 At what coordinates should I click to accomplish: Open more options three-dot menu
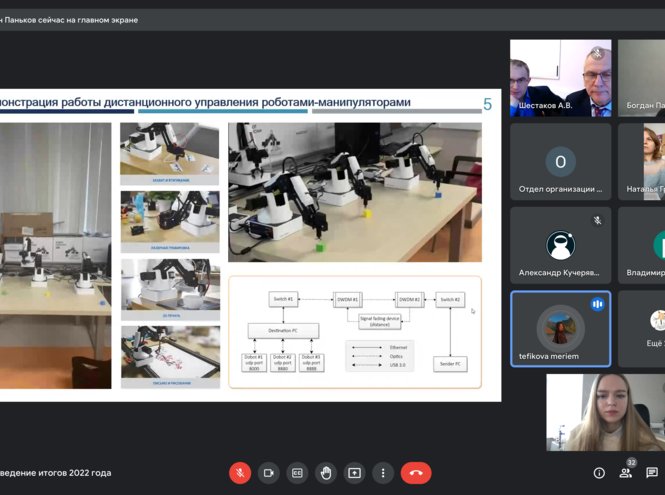tap(383, 473)
